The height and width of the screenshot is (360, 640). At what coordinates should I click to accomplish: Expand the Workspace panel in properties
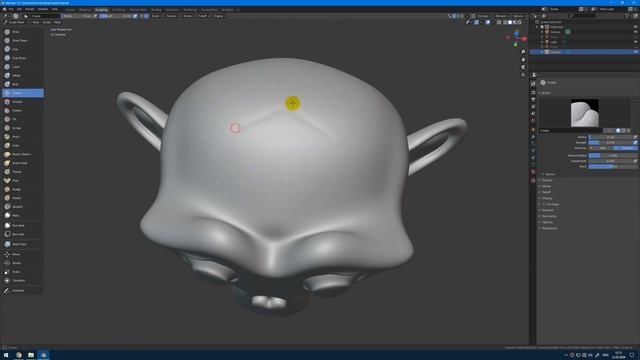click(549, 228)
